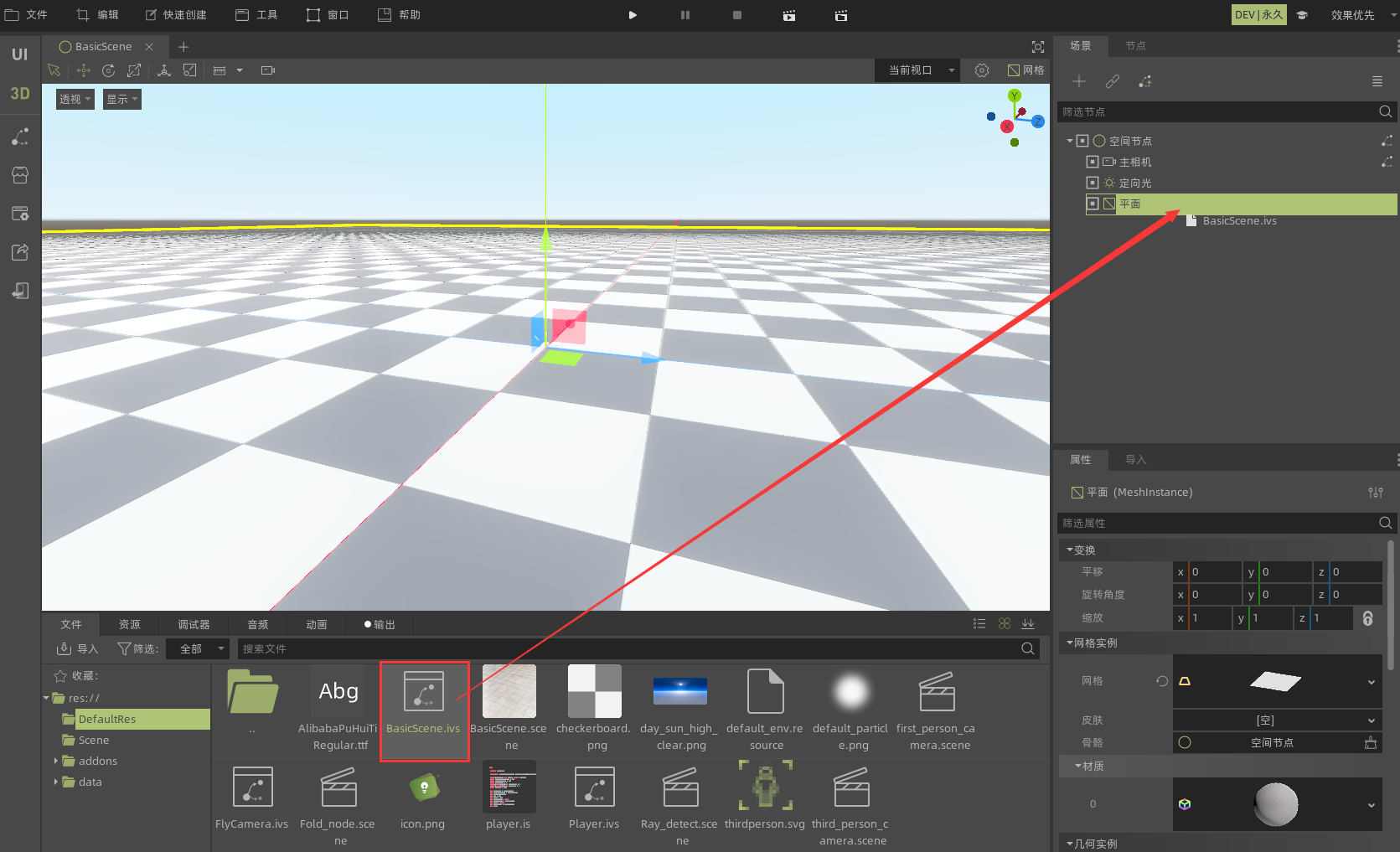1400x852 pixels.
Task: Collapse the 变换 transform section
Action: pos(1070,550)
